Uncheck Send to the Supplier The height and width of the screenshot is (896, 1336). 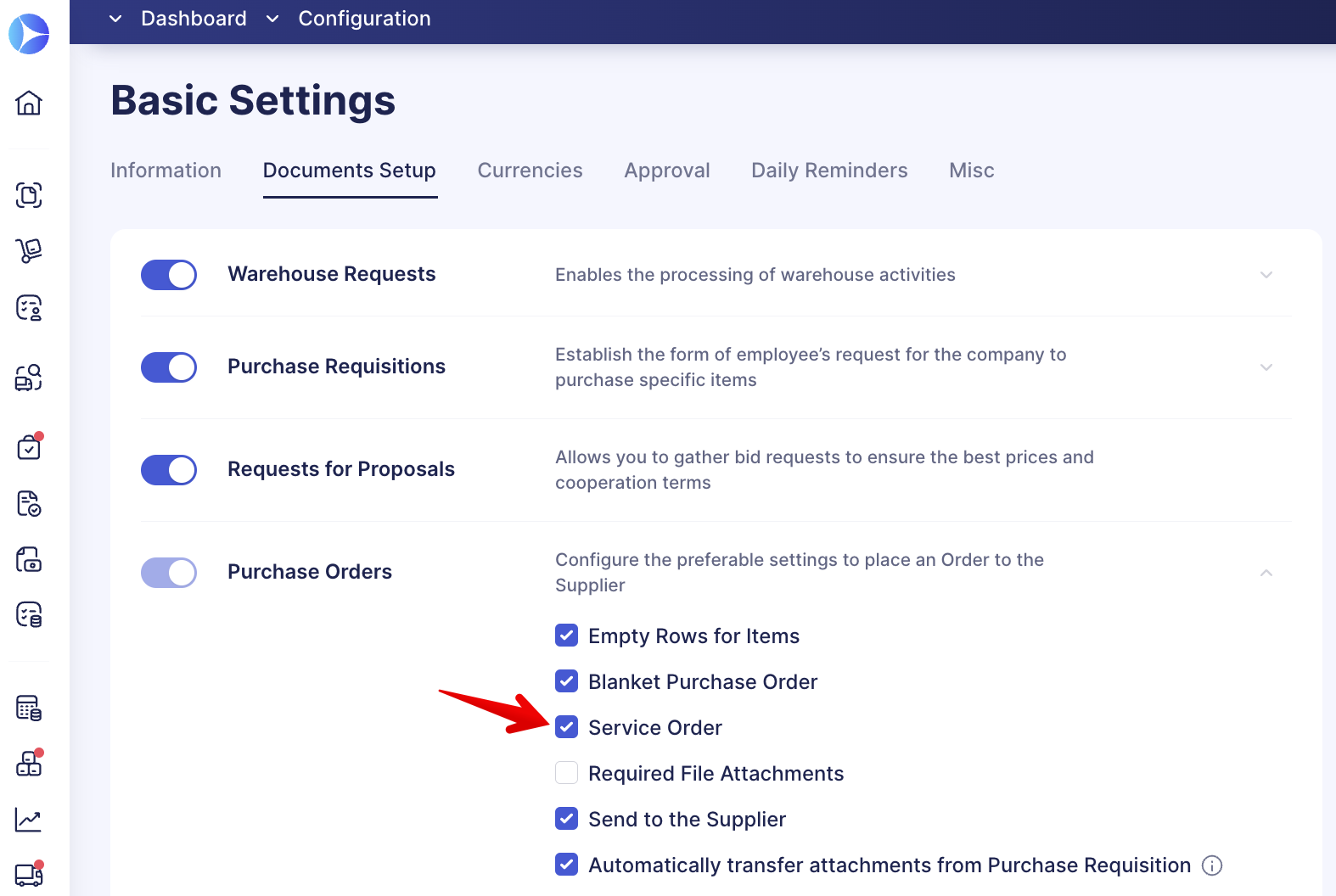[x=566, y=819]
